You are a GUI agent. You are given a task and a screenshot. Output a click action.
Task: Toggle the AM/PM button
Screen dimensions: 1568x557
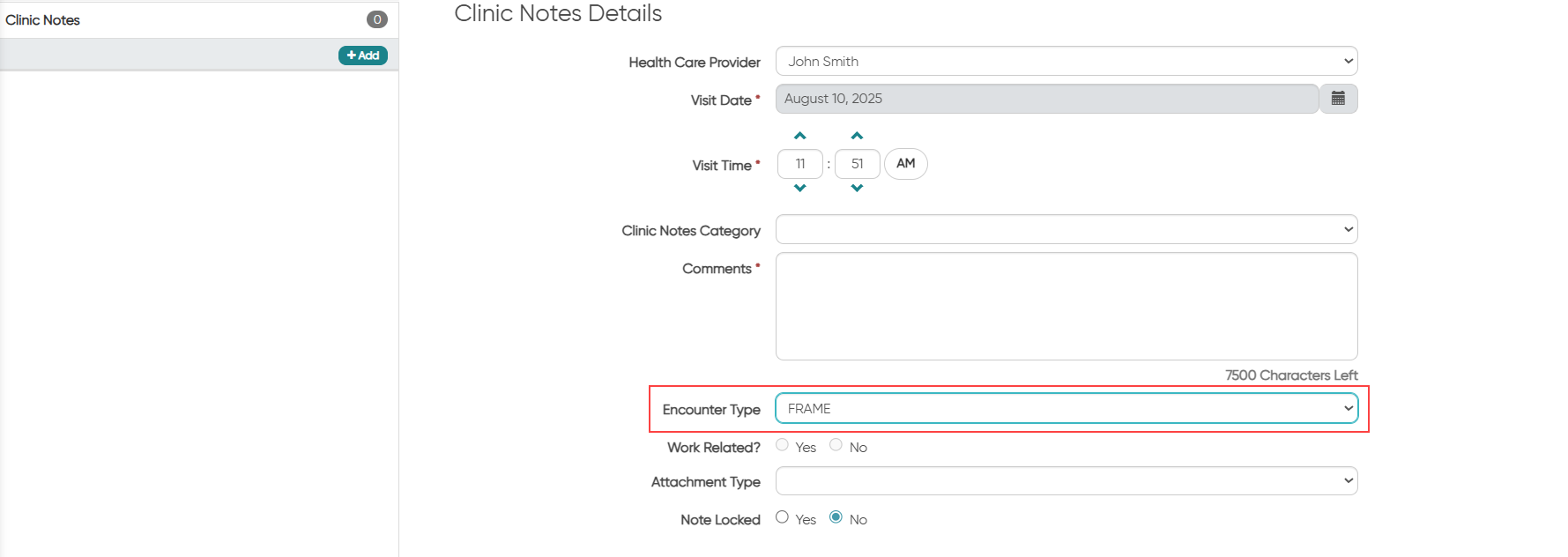pyautogui.click(x=905, y=164)
